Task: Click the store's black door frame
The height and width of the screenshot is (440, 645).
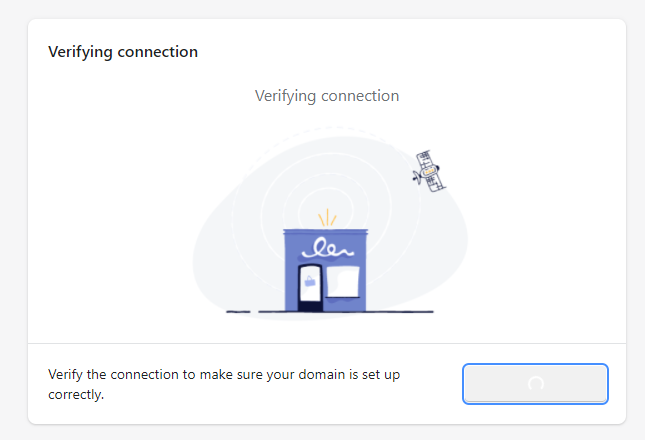Action: click(310, 287)
